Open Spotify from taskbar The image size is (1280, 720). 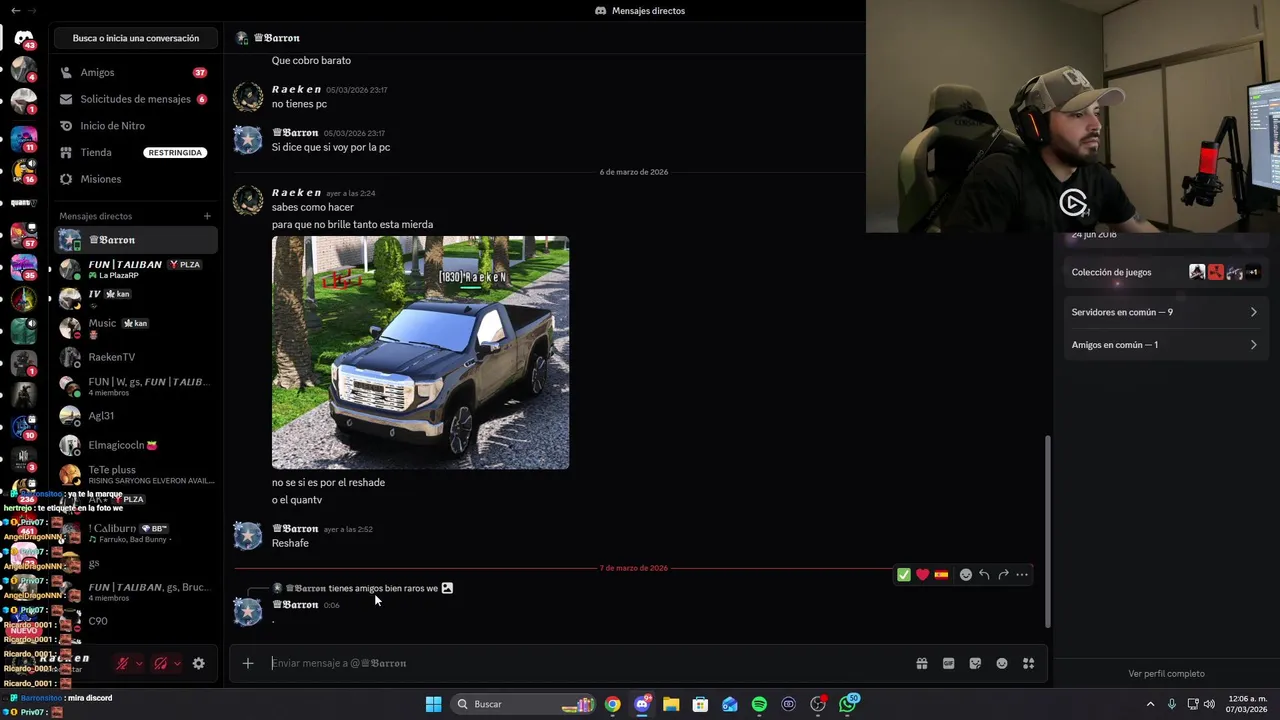[x=759, y=704]
